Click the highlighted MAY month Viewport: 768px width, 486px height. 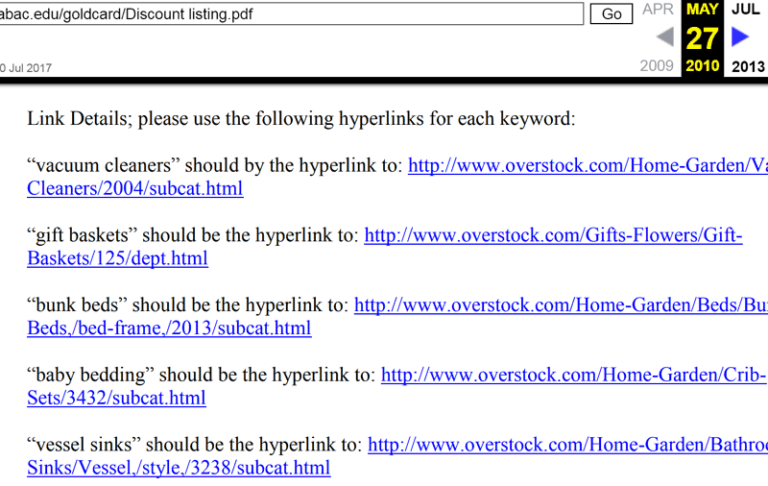[702, 9]
